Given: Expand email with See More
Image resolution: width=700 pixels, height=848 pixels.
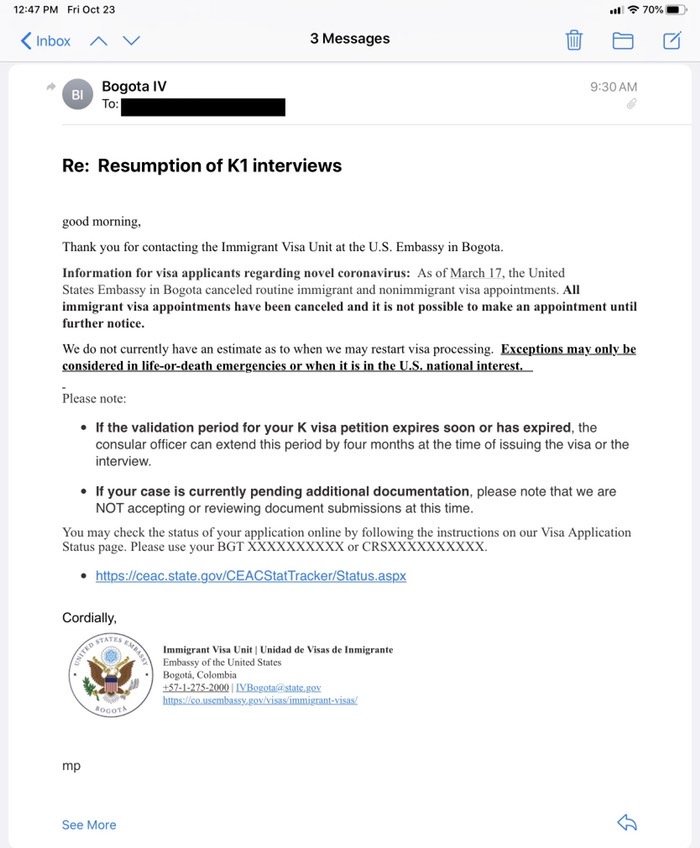Looking at the screenshot, I should point(89,825).
